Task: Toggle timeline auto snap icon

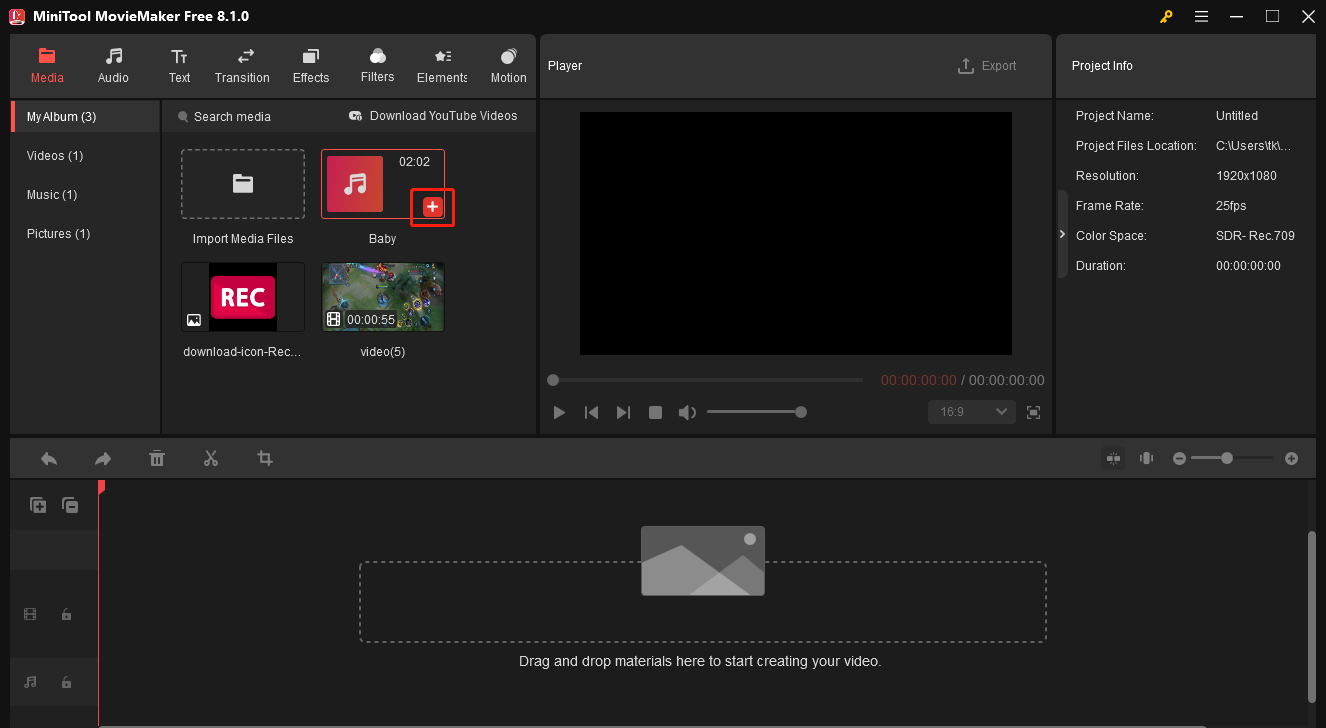Action: pyautogui.click(x=1113, y=458)
